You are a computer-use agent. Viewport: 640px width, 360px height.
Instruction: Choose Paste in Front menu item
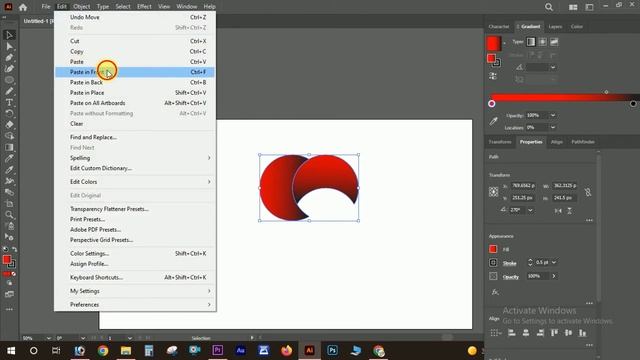pyautogui.click(x=135, y=72)
